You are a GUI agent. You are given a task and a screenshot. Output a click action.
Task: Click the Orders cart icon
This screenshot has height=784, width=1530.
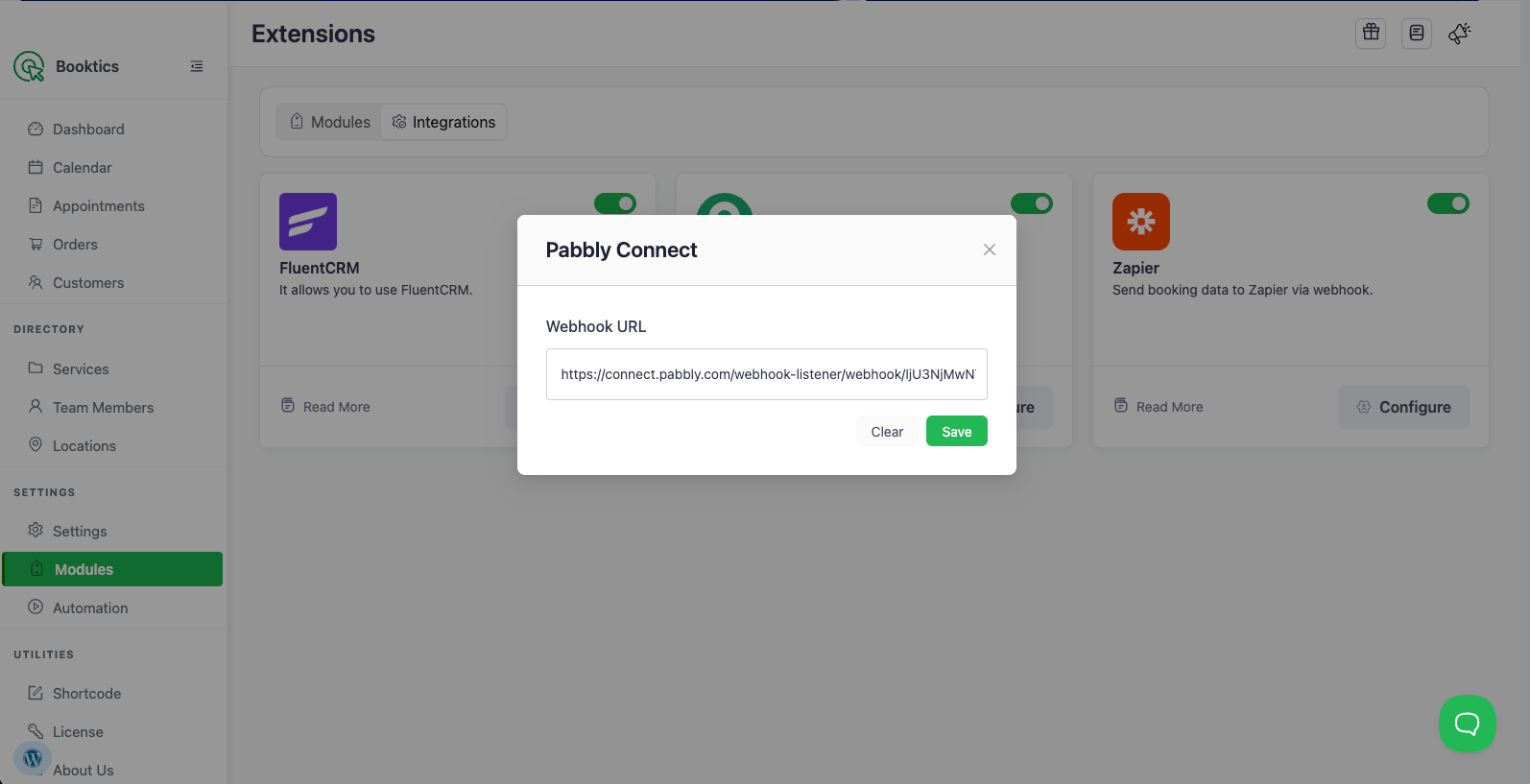(36, 244)
